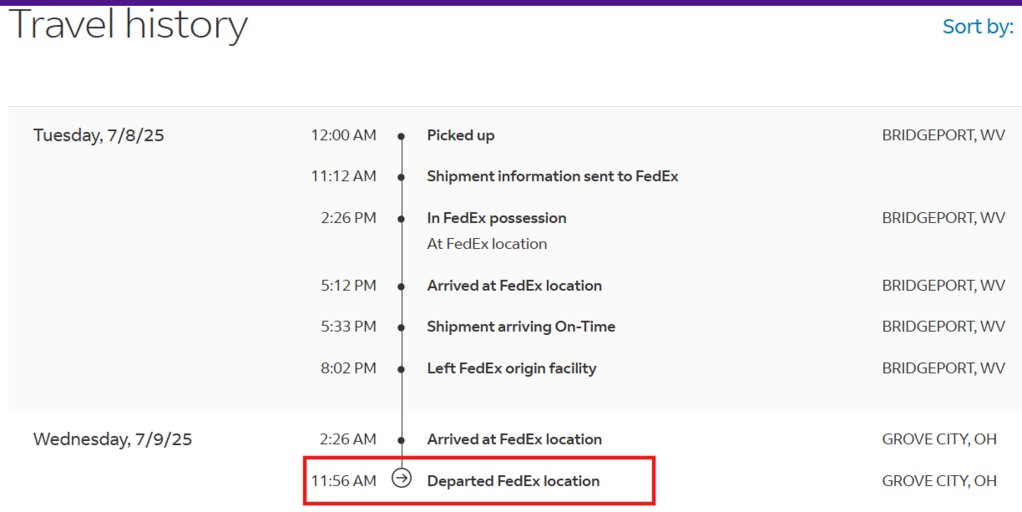Select the Grove City Arrived at FedEx location dot

point(402,440)
